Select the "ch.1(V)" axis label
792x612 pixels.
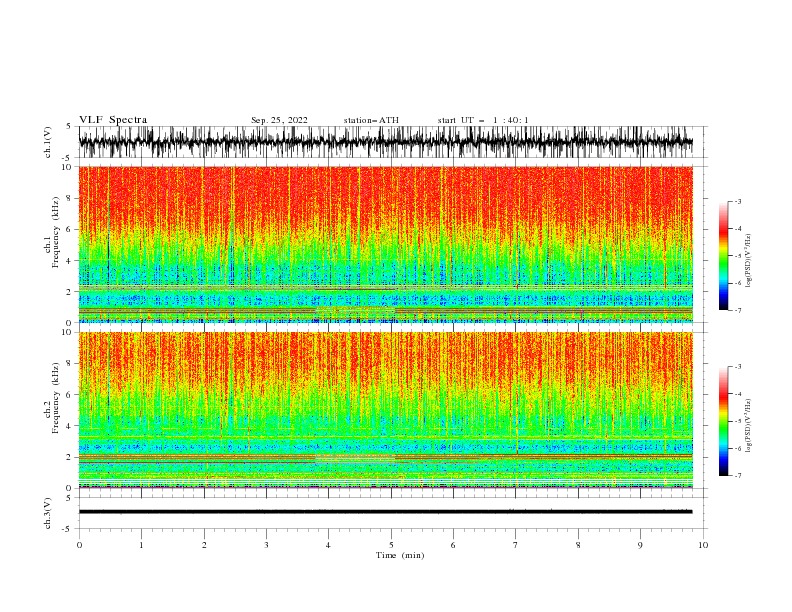48,142
